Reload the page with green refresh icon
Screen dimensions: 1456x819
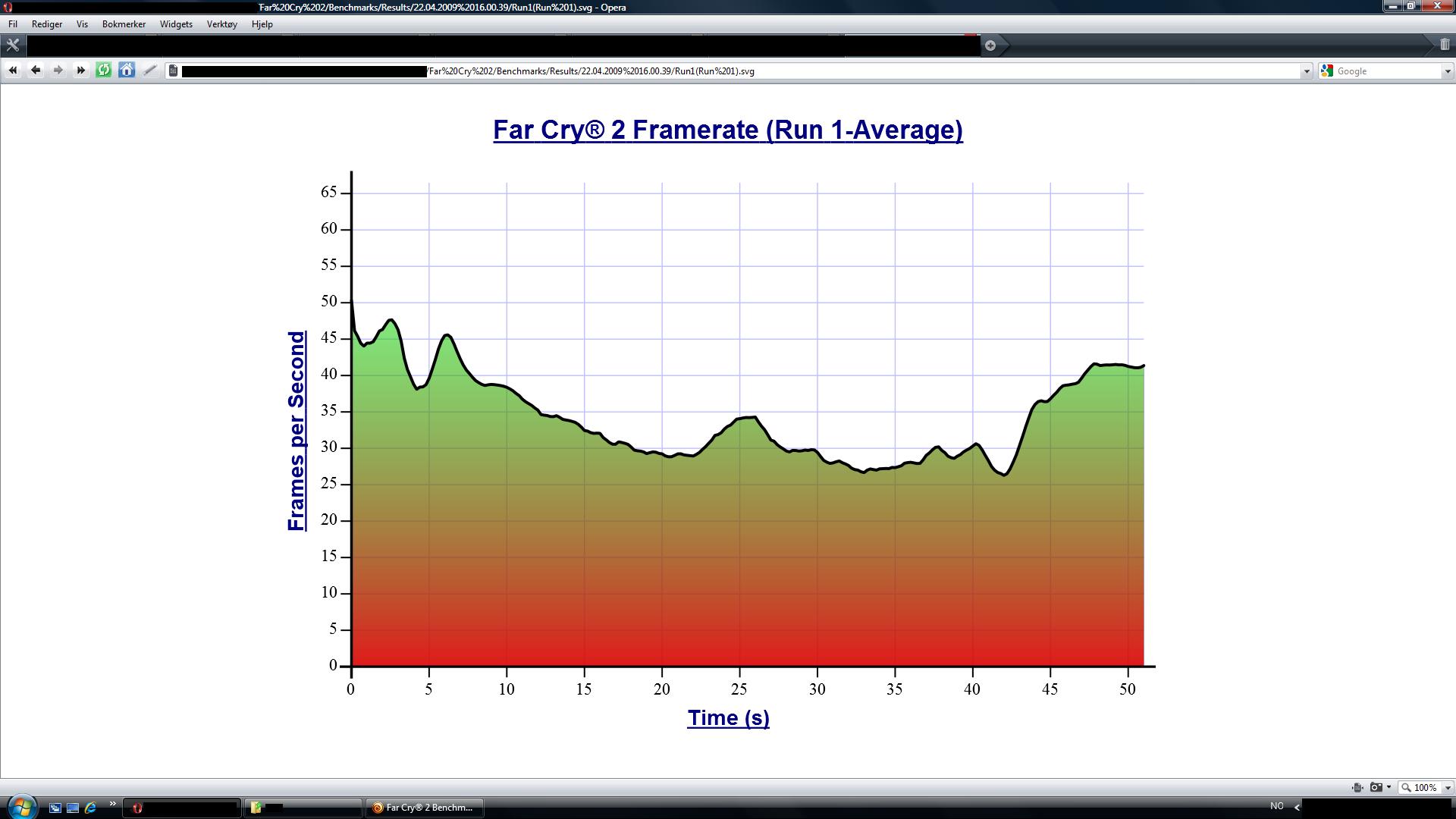tap(104, 71)
